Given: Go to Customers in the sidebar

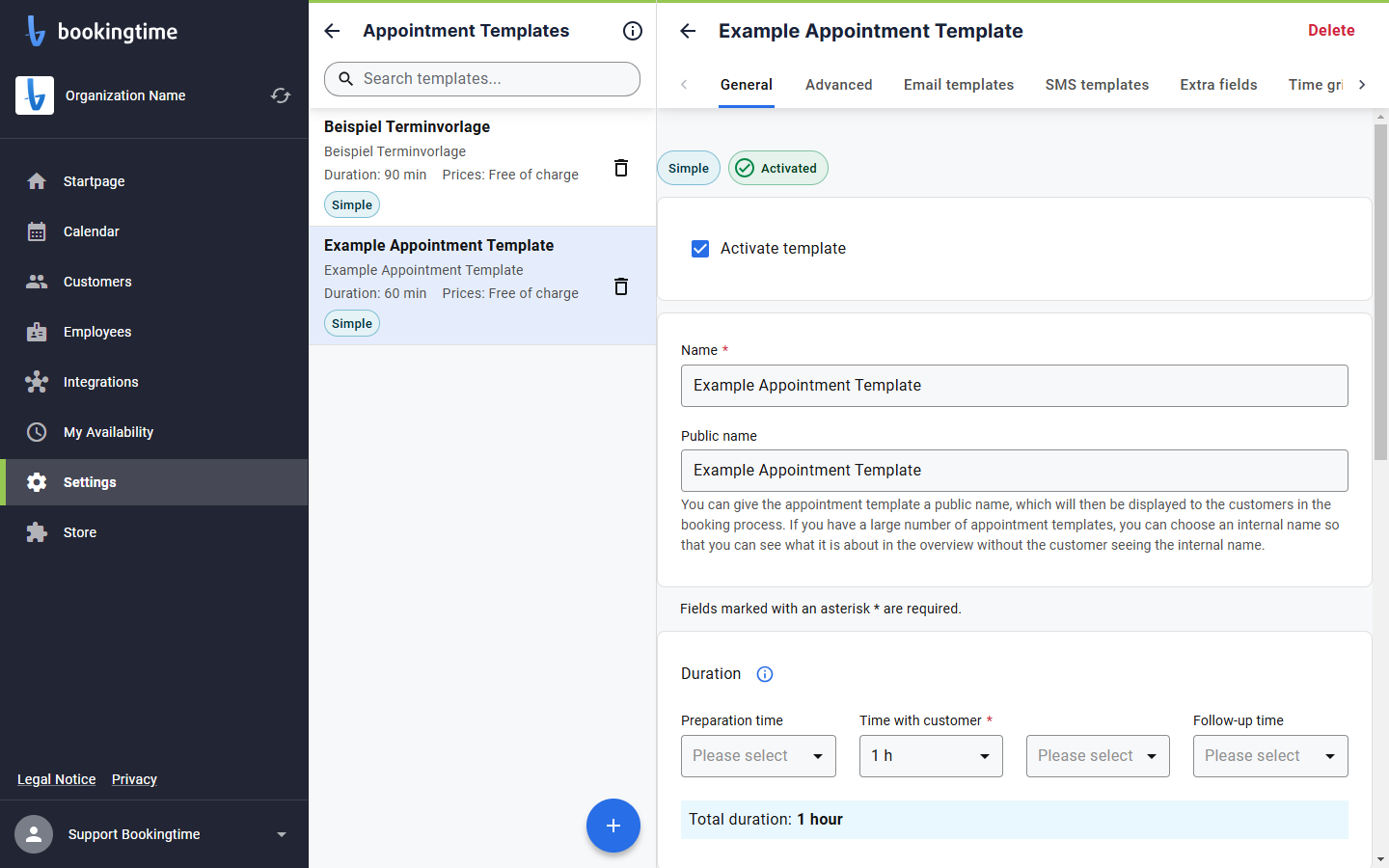Looking at the screenshot, I should (x=154, y=282).
